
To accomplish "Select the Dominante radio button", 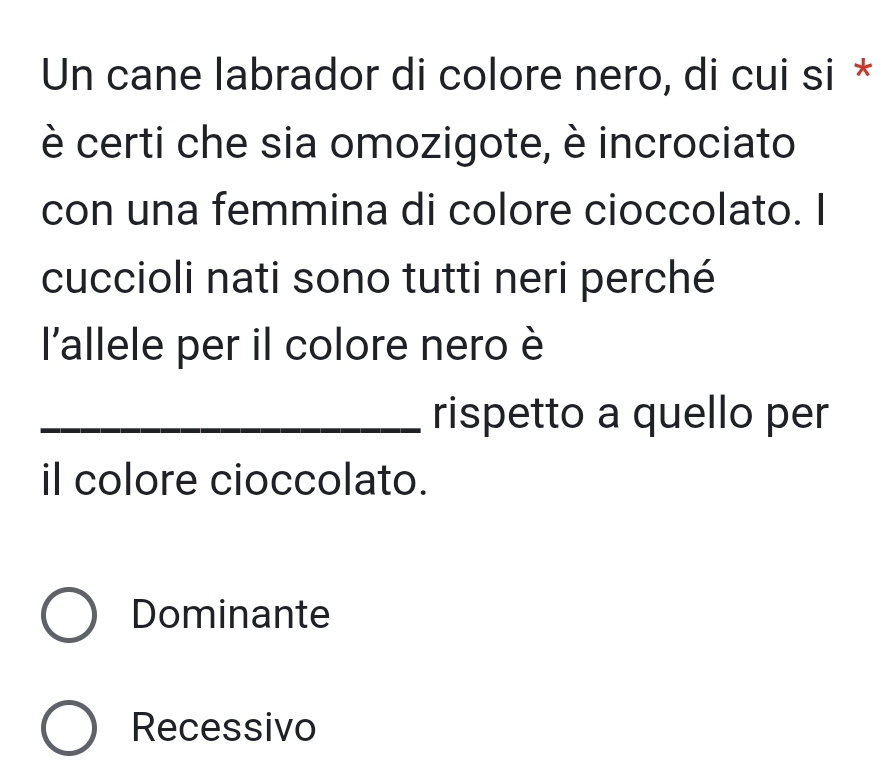I will [x=70, y=614].
